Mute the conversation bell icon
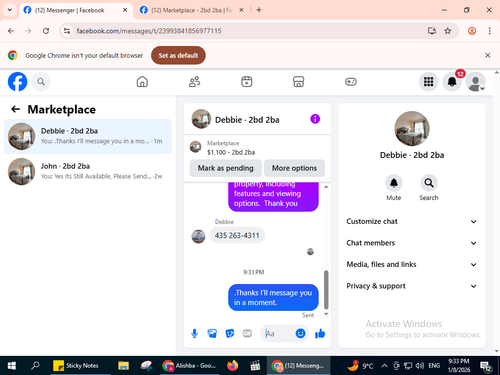Viewport: 500px width, 375px height. (394, 183)
